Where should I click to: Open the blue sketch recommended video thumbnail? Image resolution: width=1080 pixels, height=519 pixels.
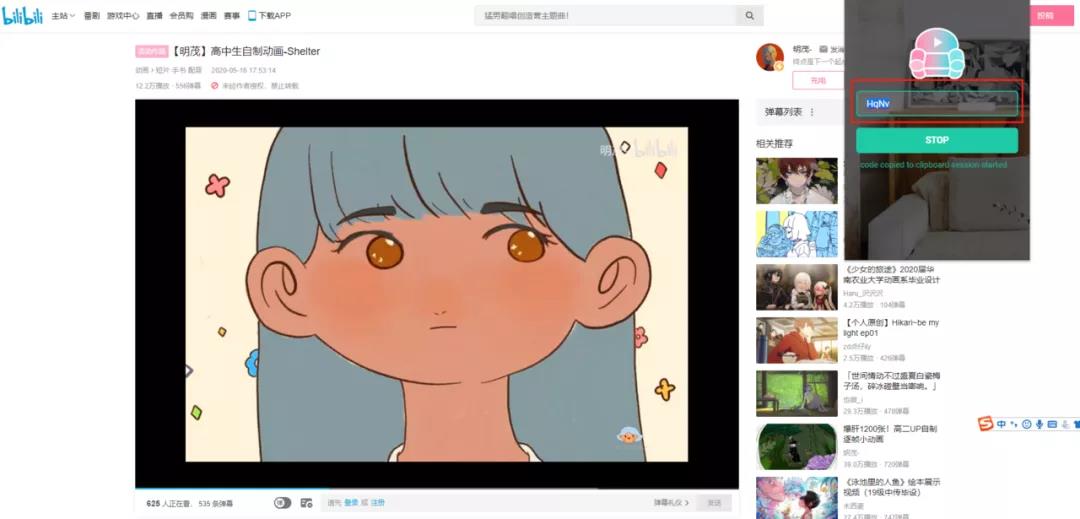797,234
